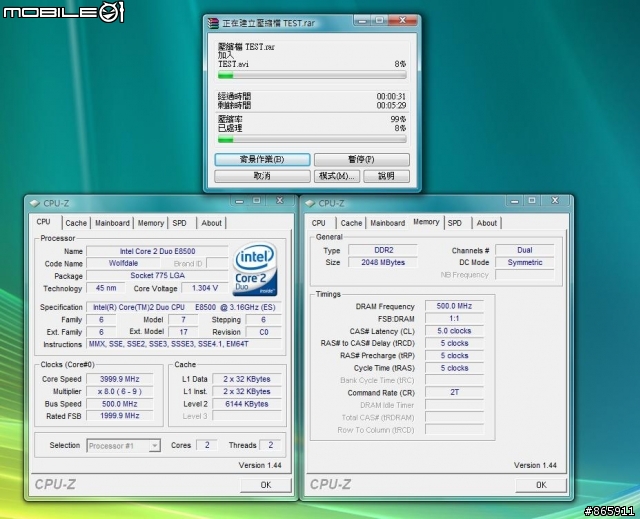Click the 45 nm technology value
Viewport: 640px width, 519px height.
106,288
